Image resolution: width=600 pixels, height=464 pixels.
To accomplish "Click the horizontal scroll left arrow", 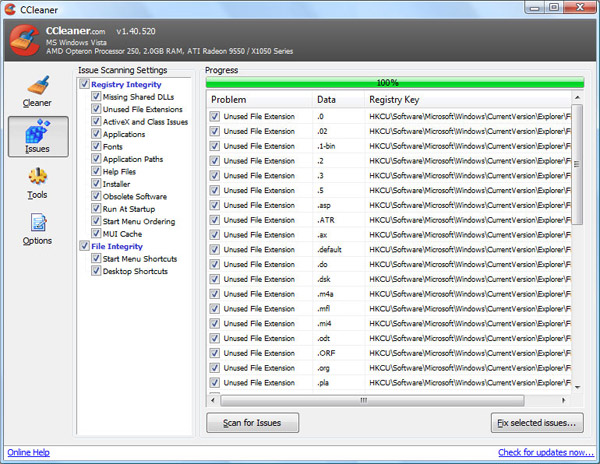I will click(x=213, y=401).
